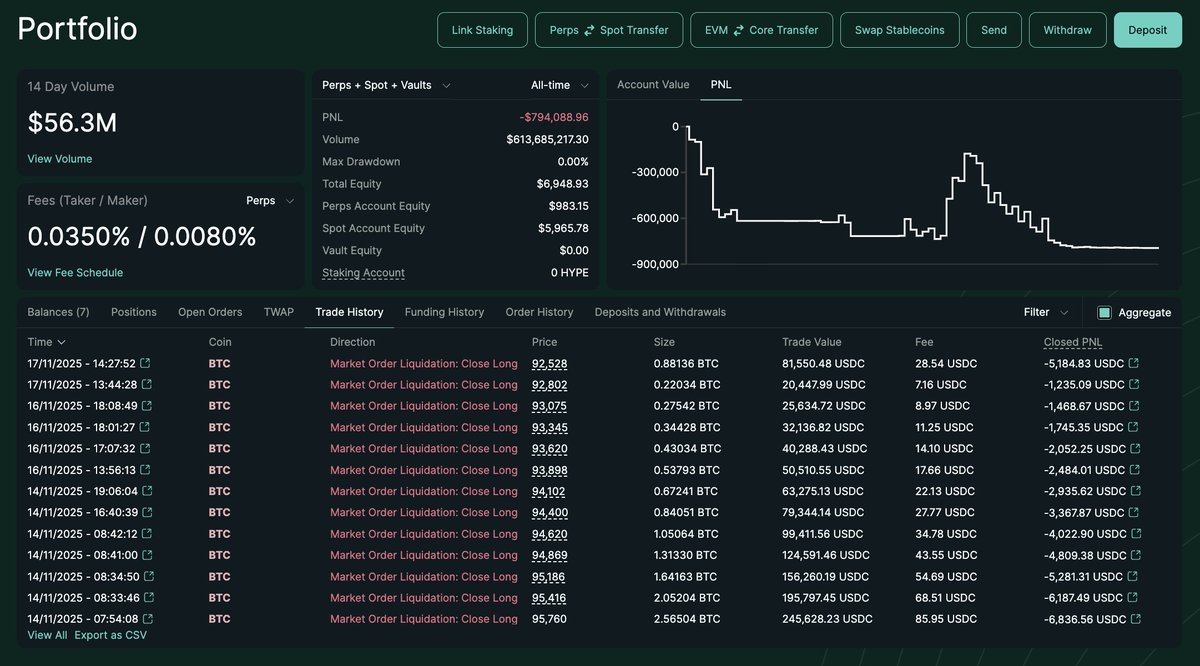Open the View Fee Schedule link
The image size is (1200, 666).
click(75, 272)
